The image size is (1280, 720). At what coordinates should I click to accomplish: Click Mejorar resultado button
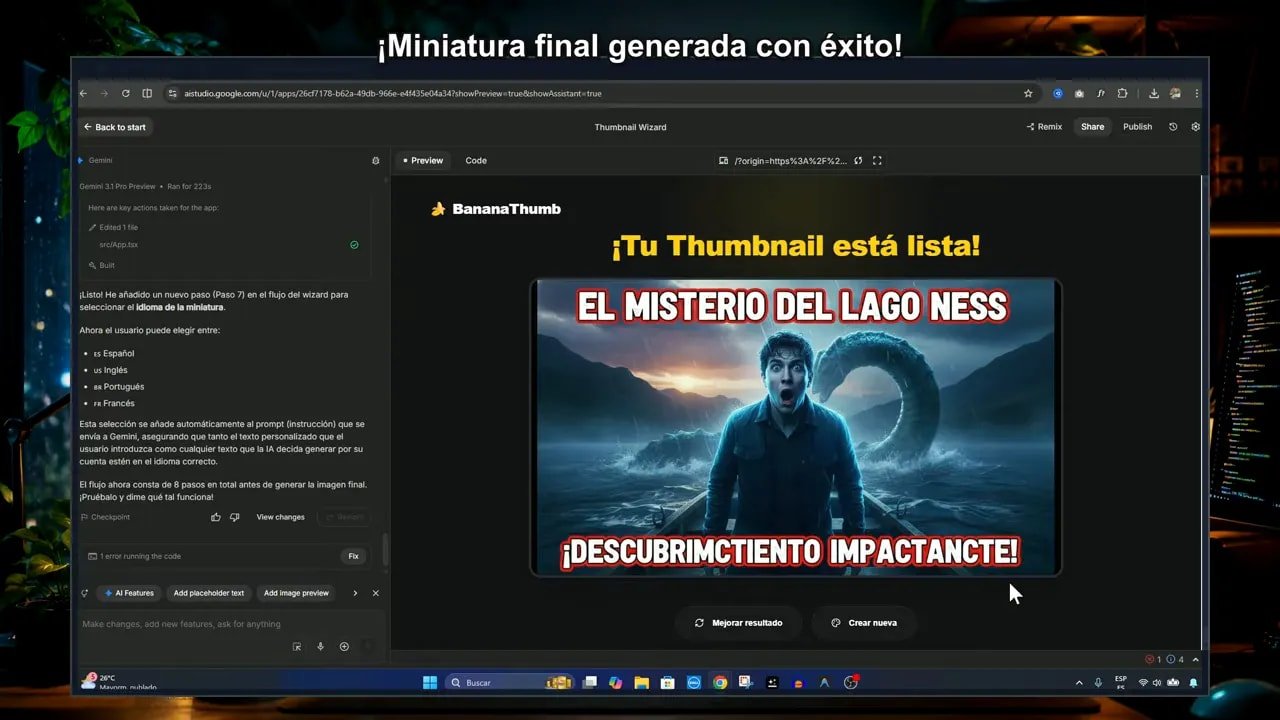(x=739, y=623)
